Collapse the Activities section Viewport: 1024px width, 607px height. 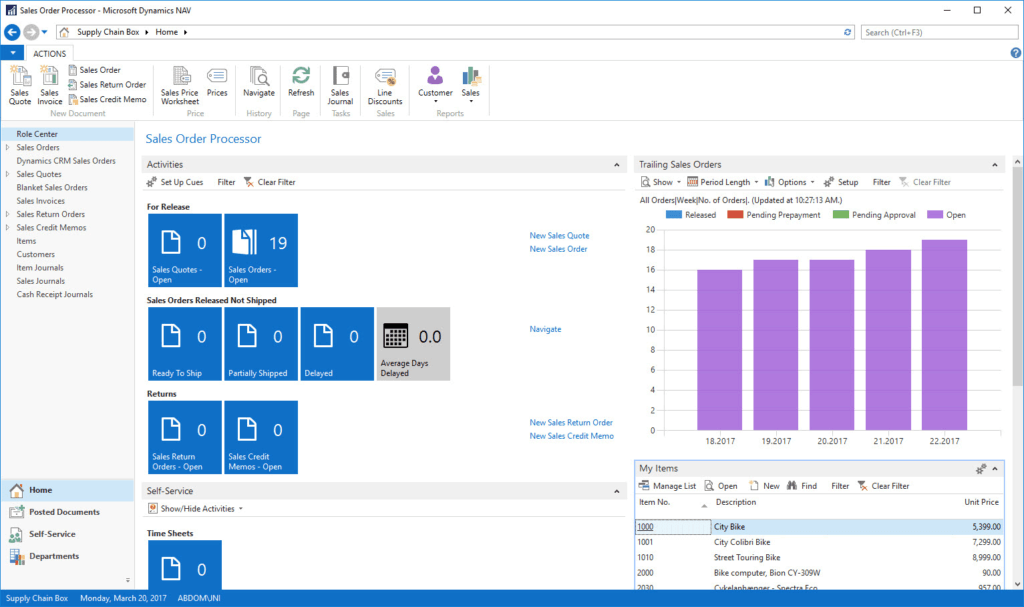point(617,164)
